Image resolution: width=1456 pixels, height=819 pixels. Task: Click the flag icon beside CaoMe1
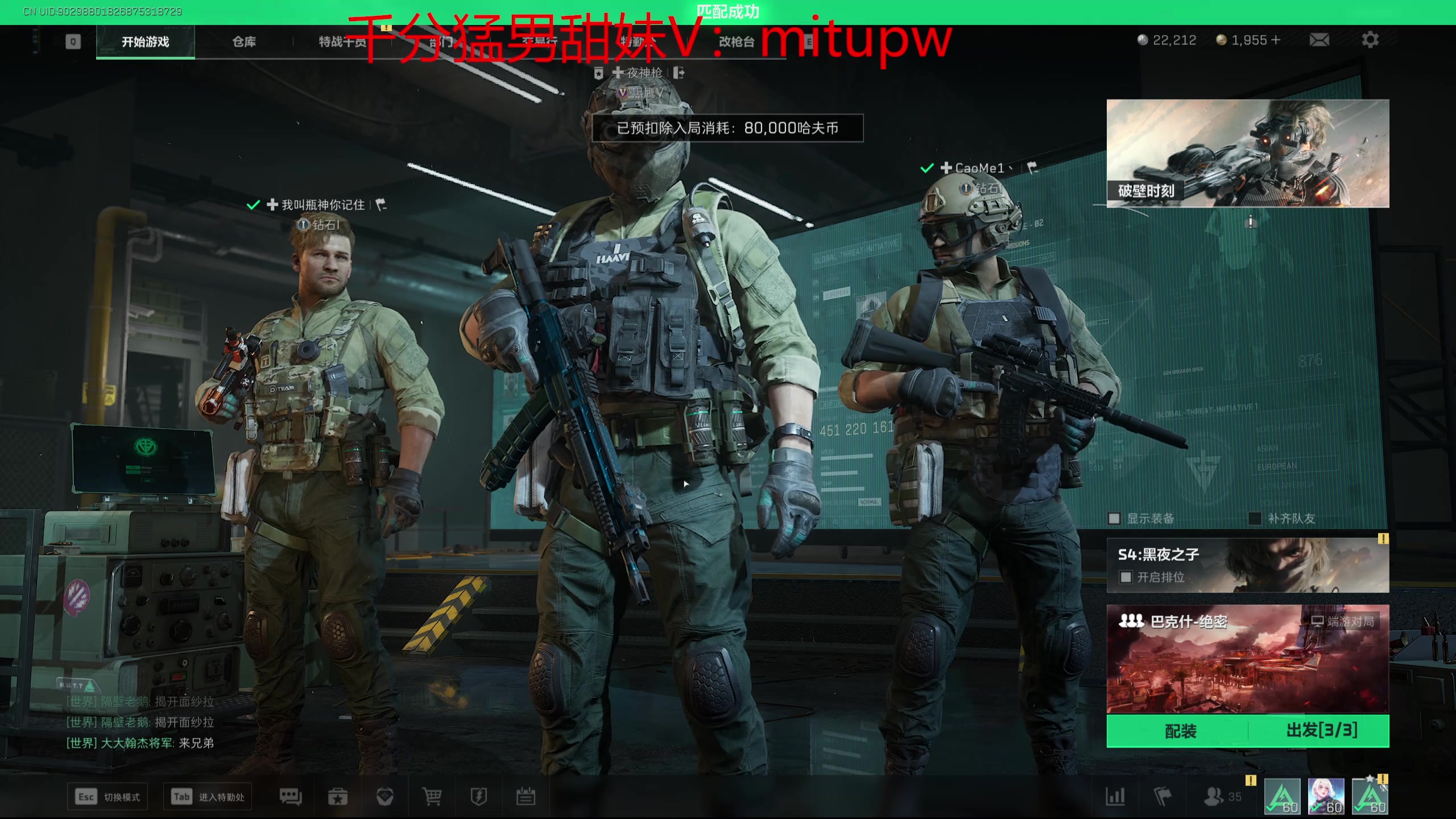(x=1032, y=168)
